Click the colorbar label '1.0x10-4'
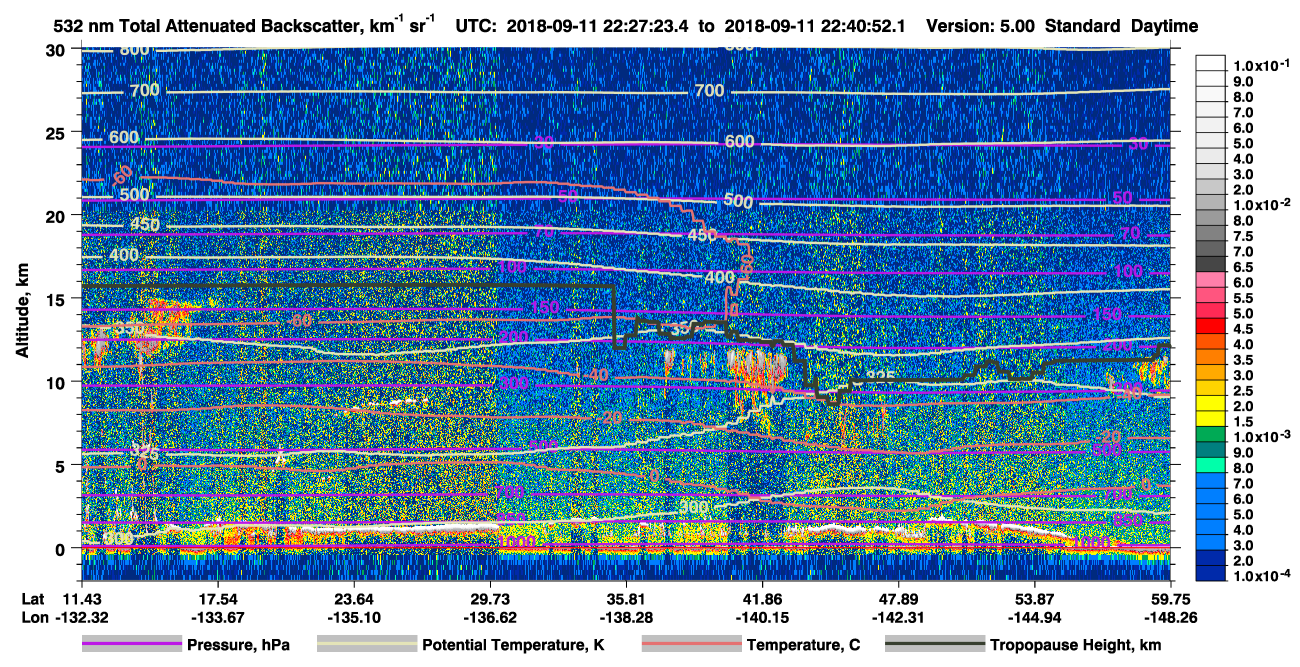 click(1260, 577)
